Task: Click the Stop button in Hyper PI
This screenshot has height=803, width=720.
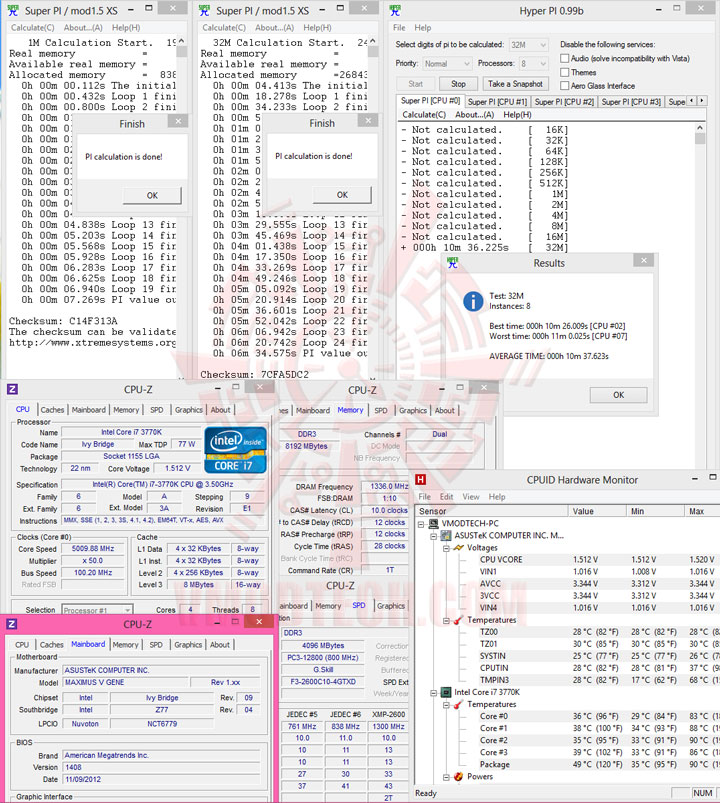Action: tap(458, 84)
